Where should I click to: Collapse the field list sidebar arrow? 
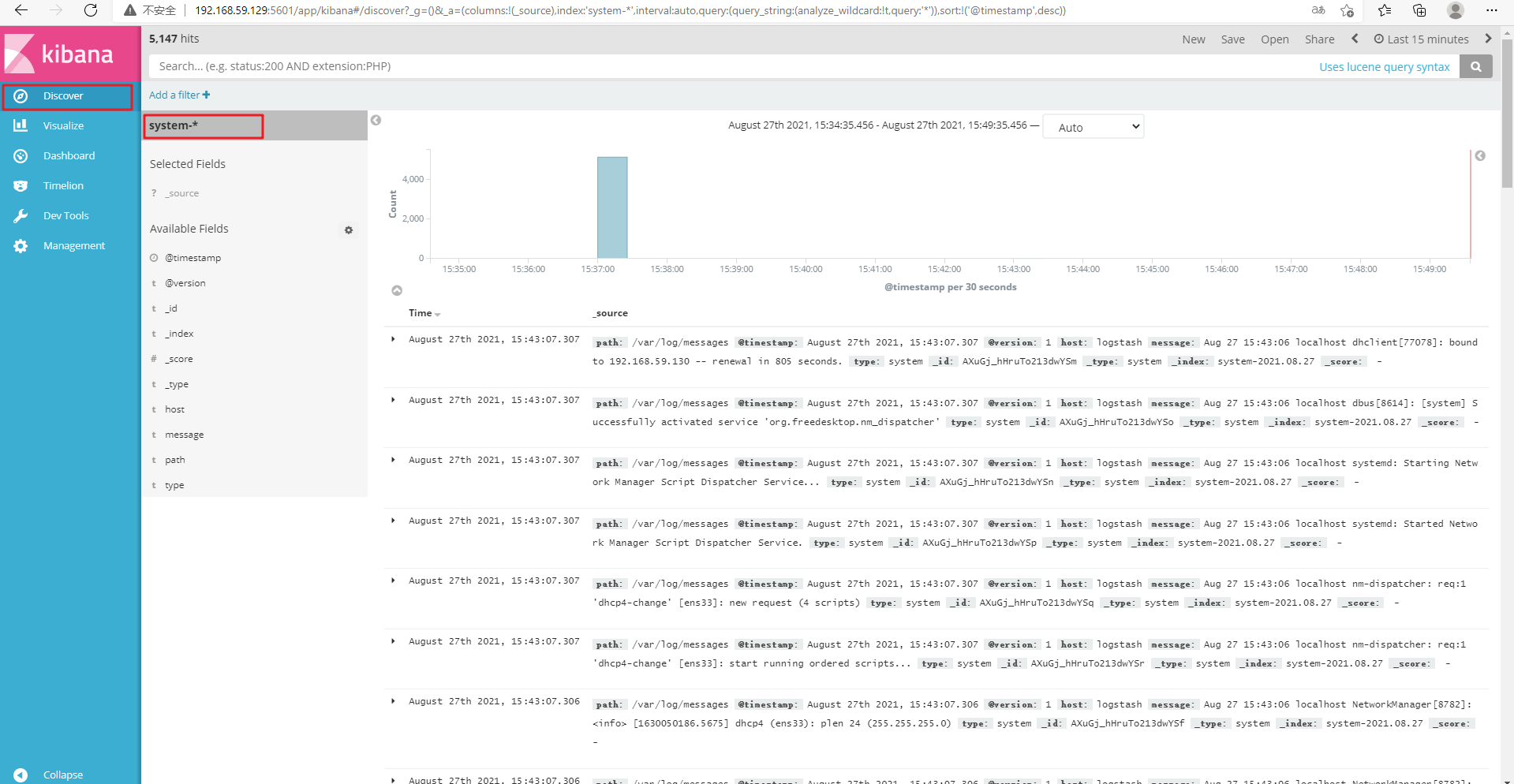click(x=376, y=121)
